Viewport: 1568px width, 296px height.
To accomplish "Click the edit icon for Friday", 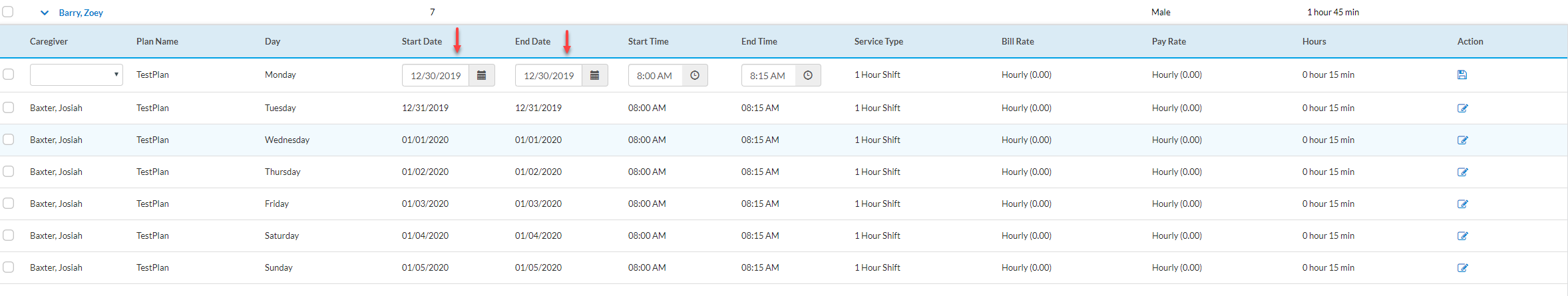I will (x=1462, y=204).
